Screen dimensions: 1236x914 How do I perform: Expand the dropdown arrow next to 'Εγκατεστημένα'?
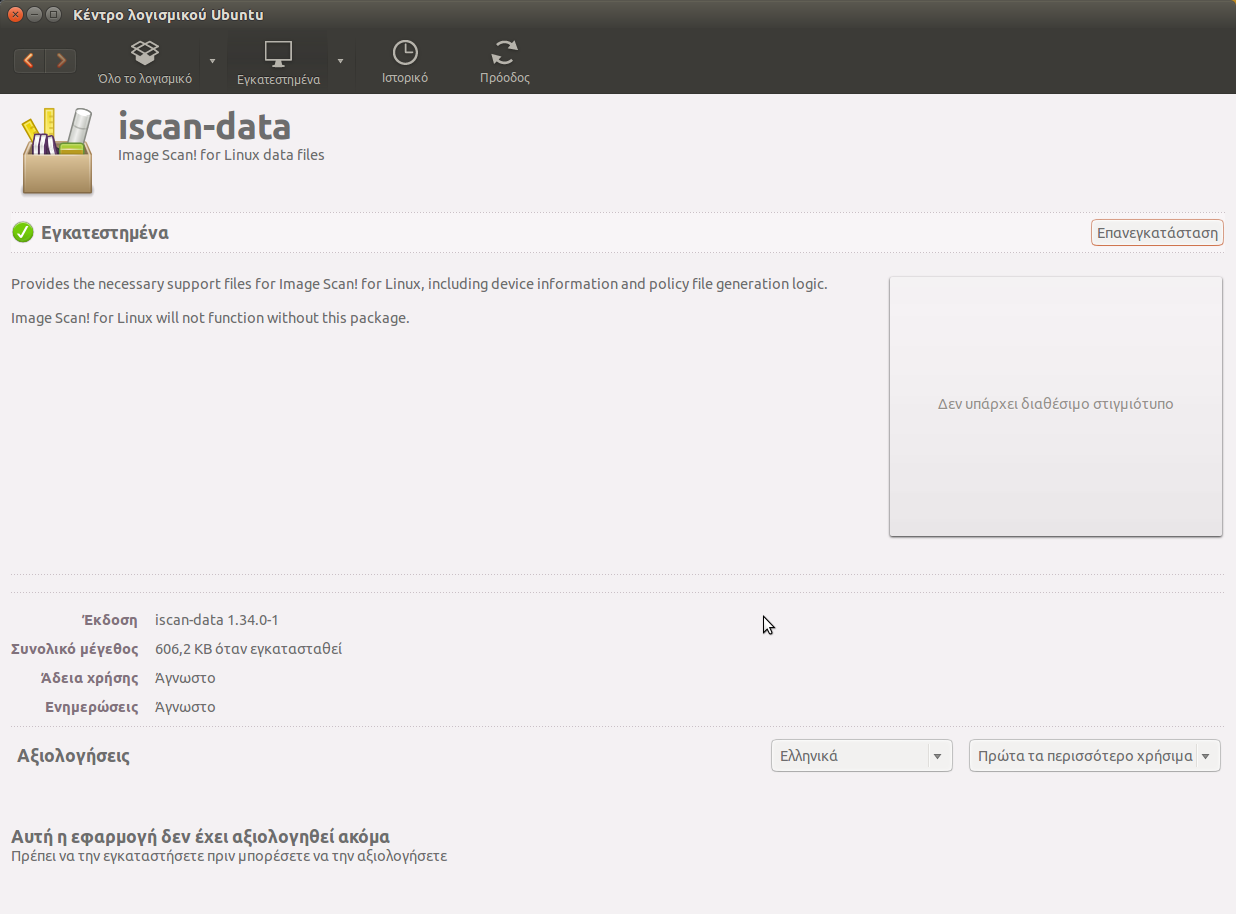pyautogui.click(x=340, y=62)
